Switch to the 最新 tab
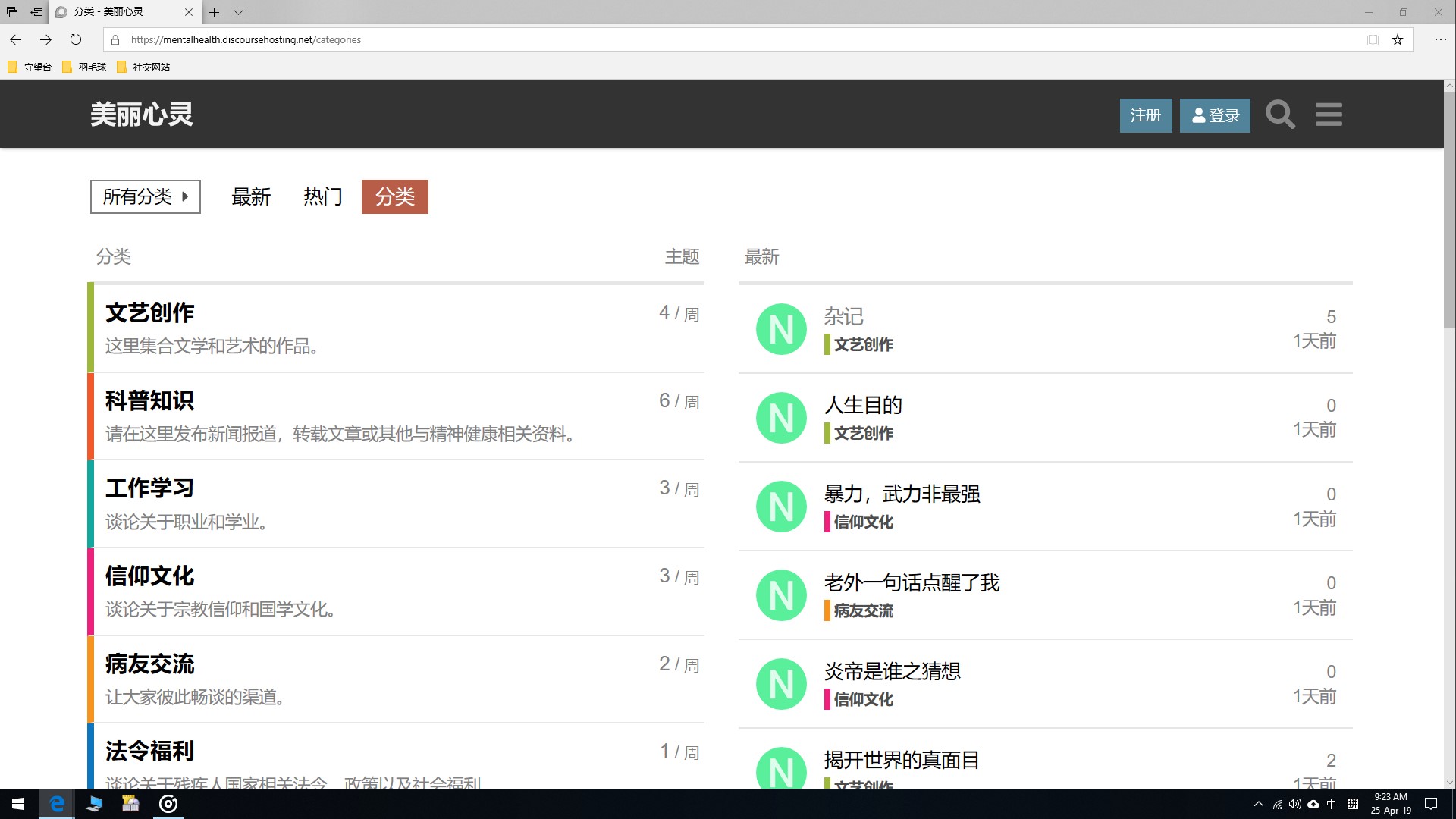The image size is (1456, 819). tap(251, 196)
